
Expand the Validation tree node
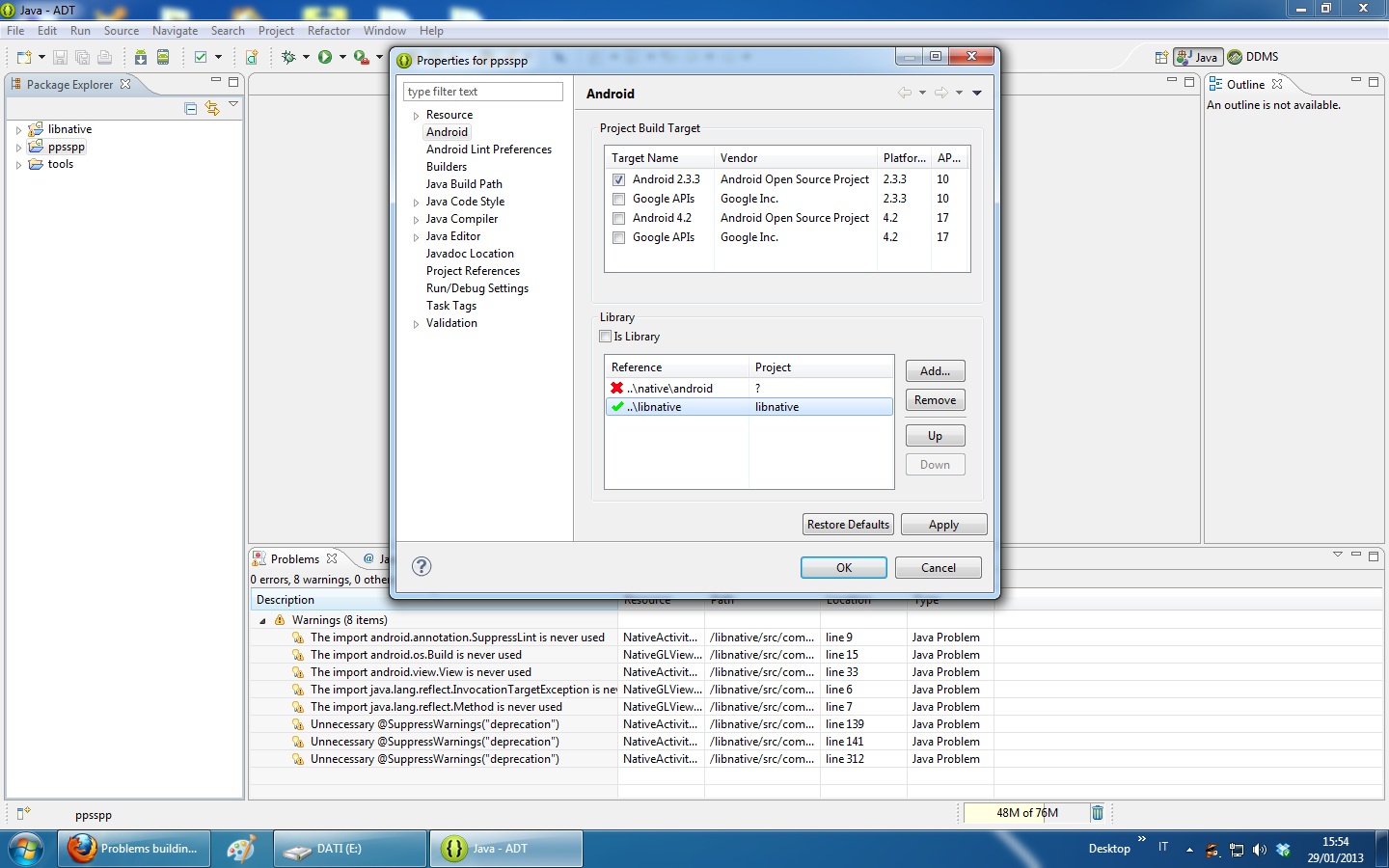(417, 324)
